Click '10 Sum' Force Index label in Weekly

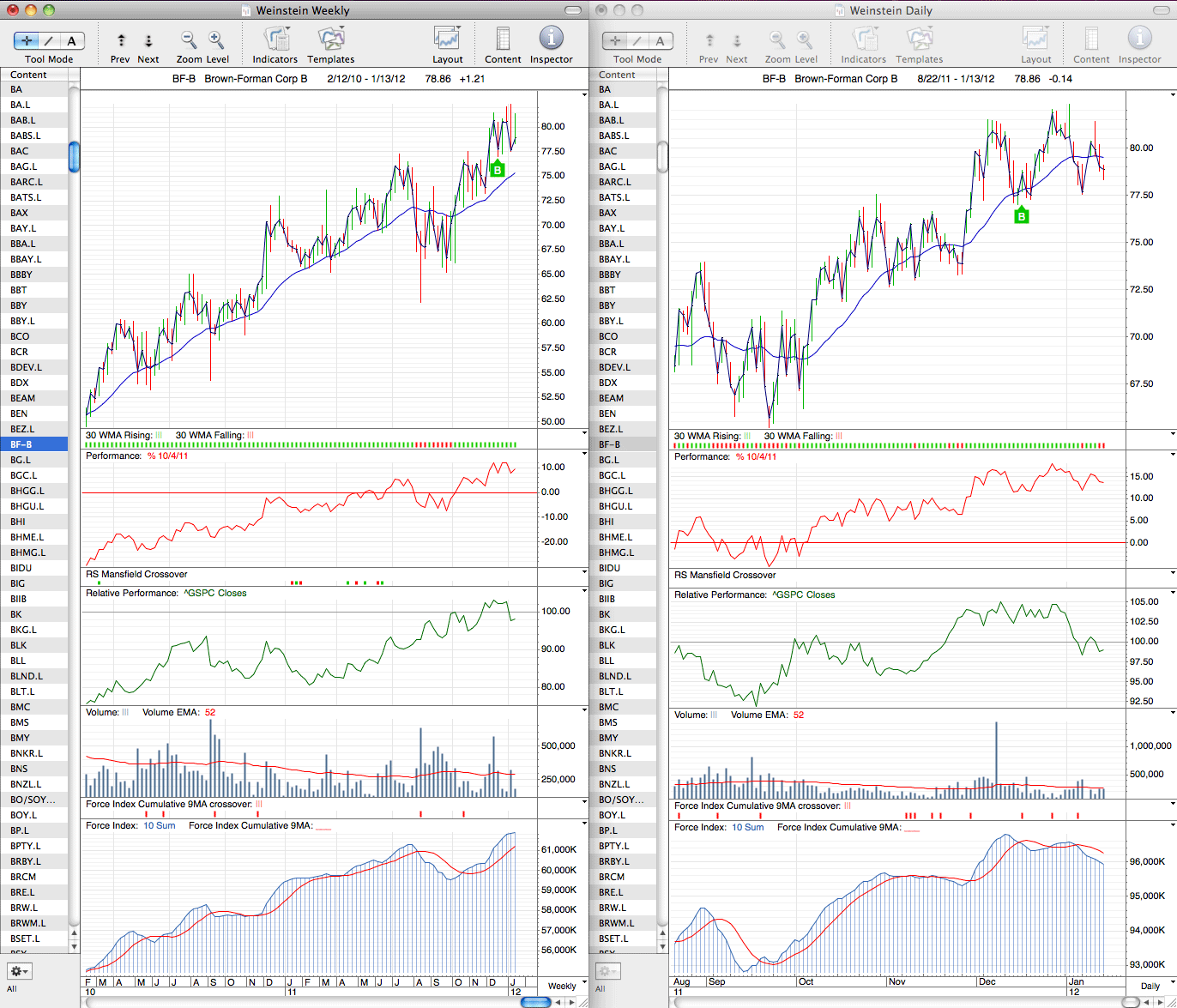159,825
